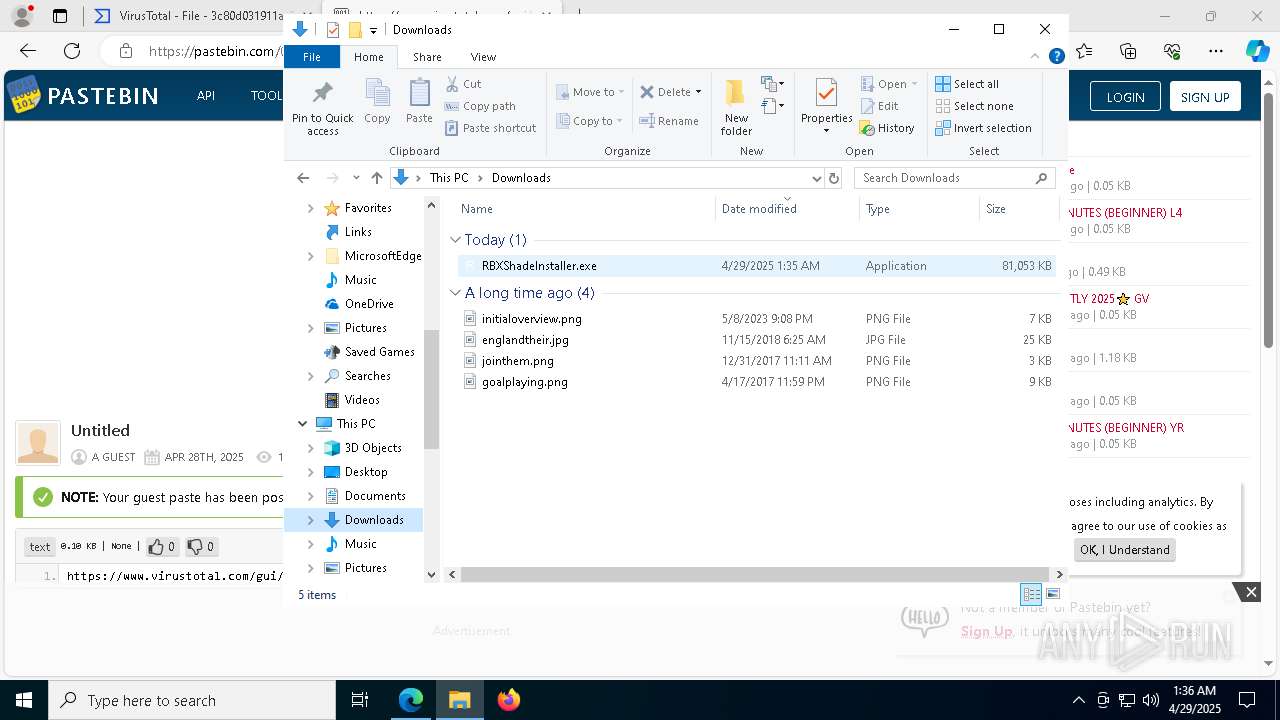1280x720 pixels.
Task: Open file History
Action: (887, 128)
